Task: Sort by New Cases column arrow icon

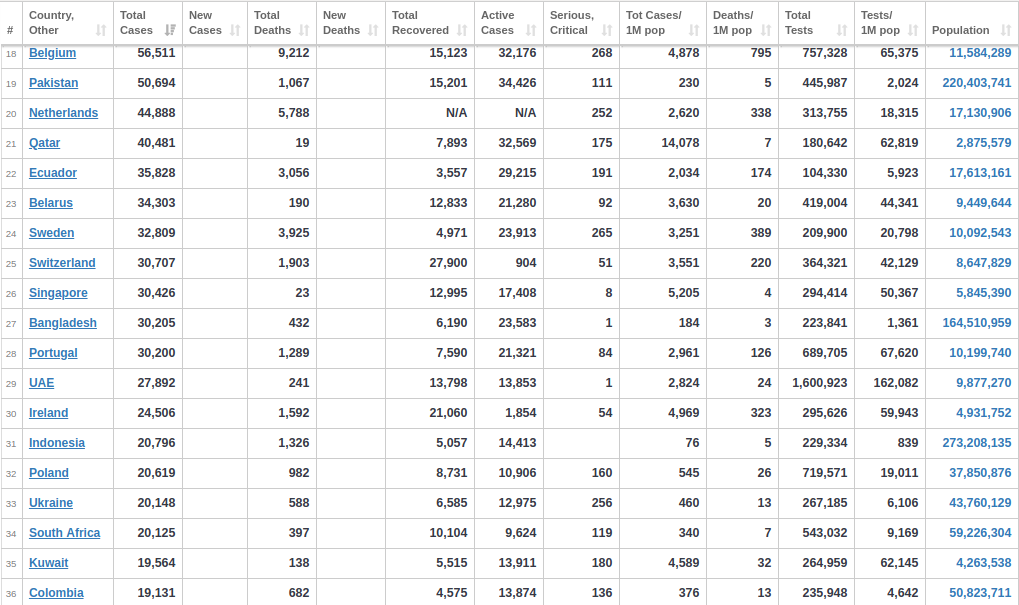Action: (x=235, y=30)
